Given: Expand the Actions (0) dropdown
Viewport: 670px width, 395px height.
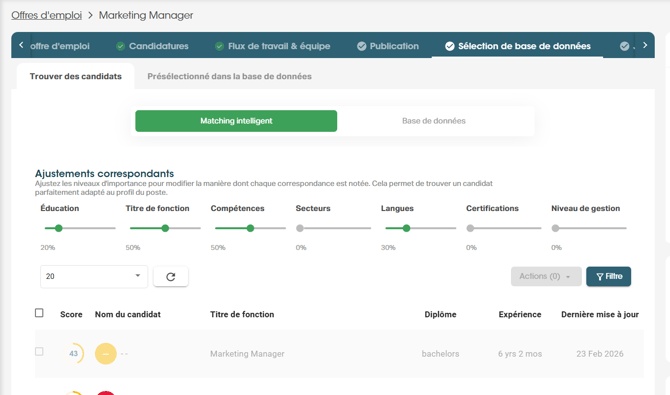Looking at the screenshot, I should pyautogui.click(x=546, y=277).
